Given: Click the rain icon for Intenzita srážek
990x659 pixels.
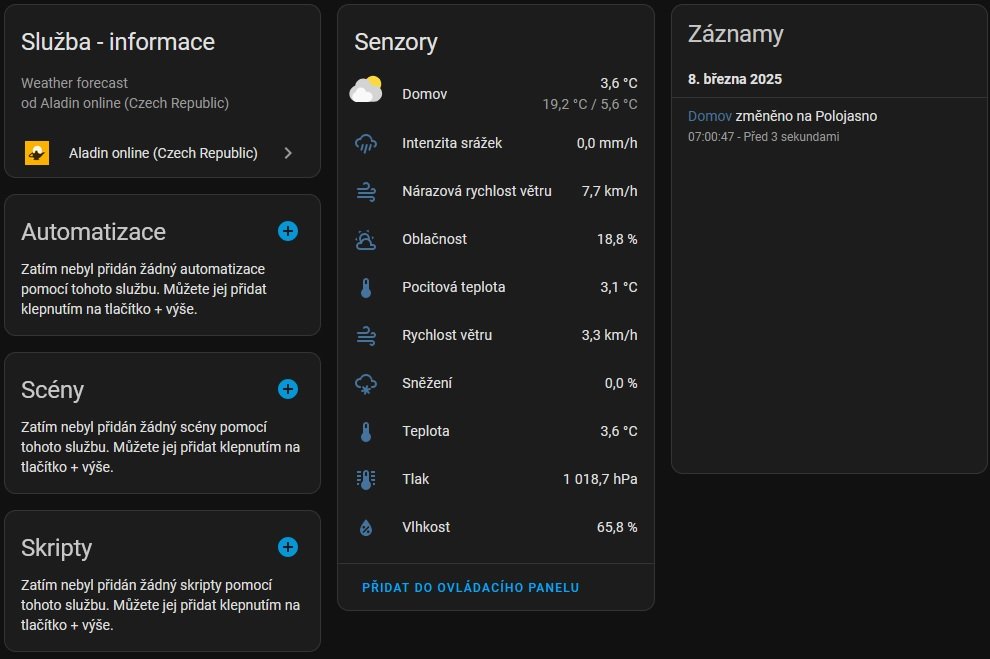Looking at the screenshot, I should (366, 143).
